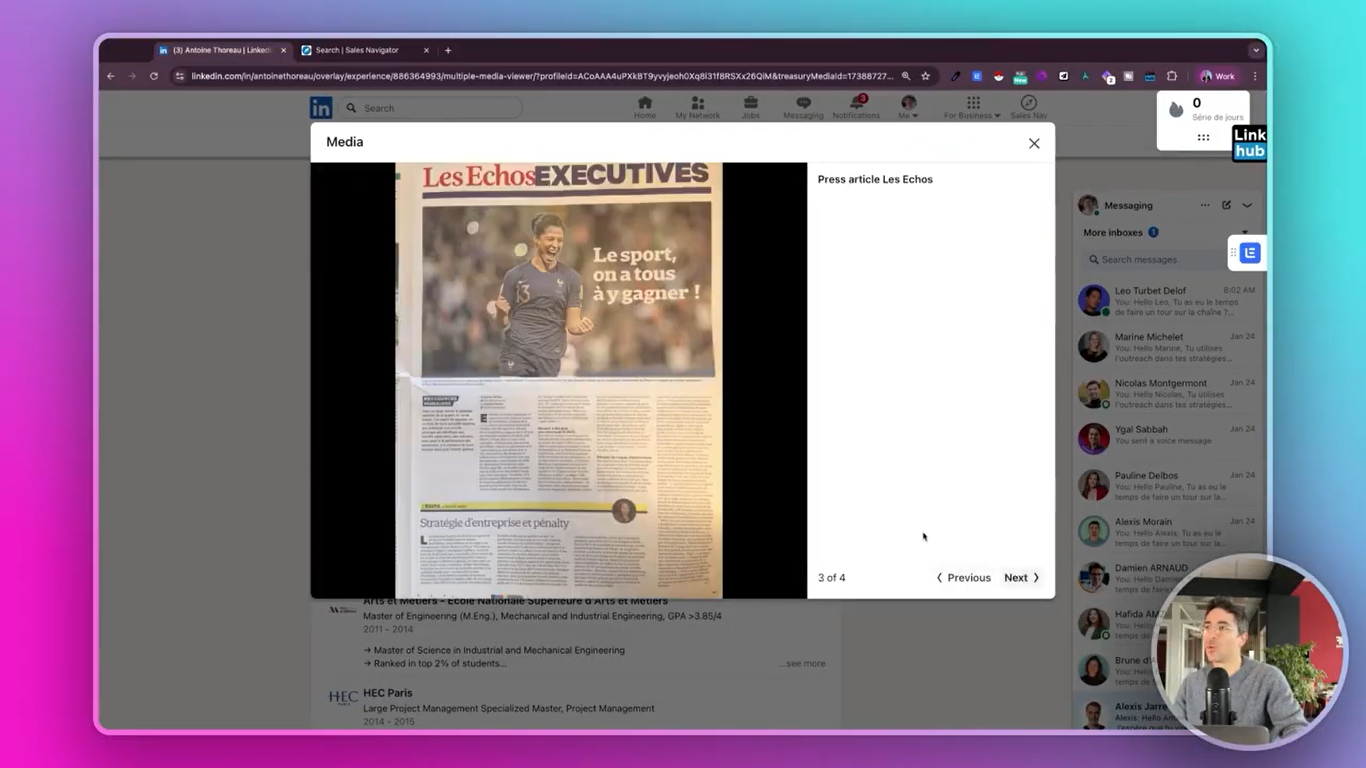1366x768 pixels.
Task: Open the Jobs page
Action: [x=750, y=108]
